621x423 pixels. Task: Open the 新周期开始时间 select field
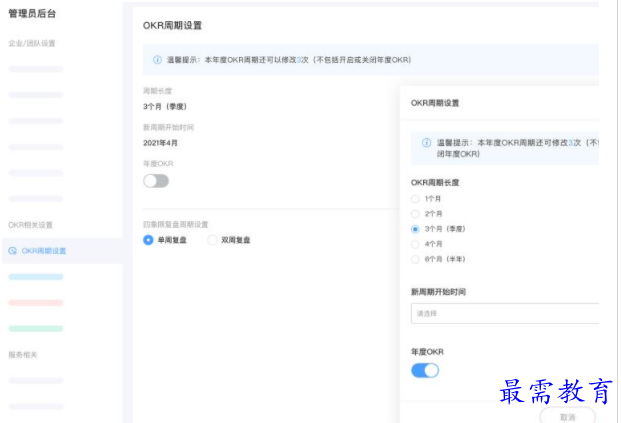tap(505, 314)
